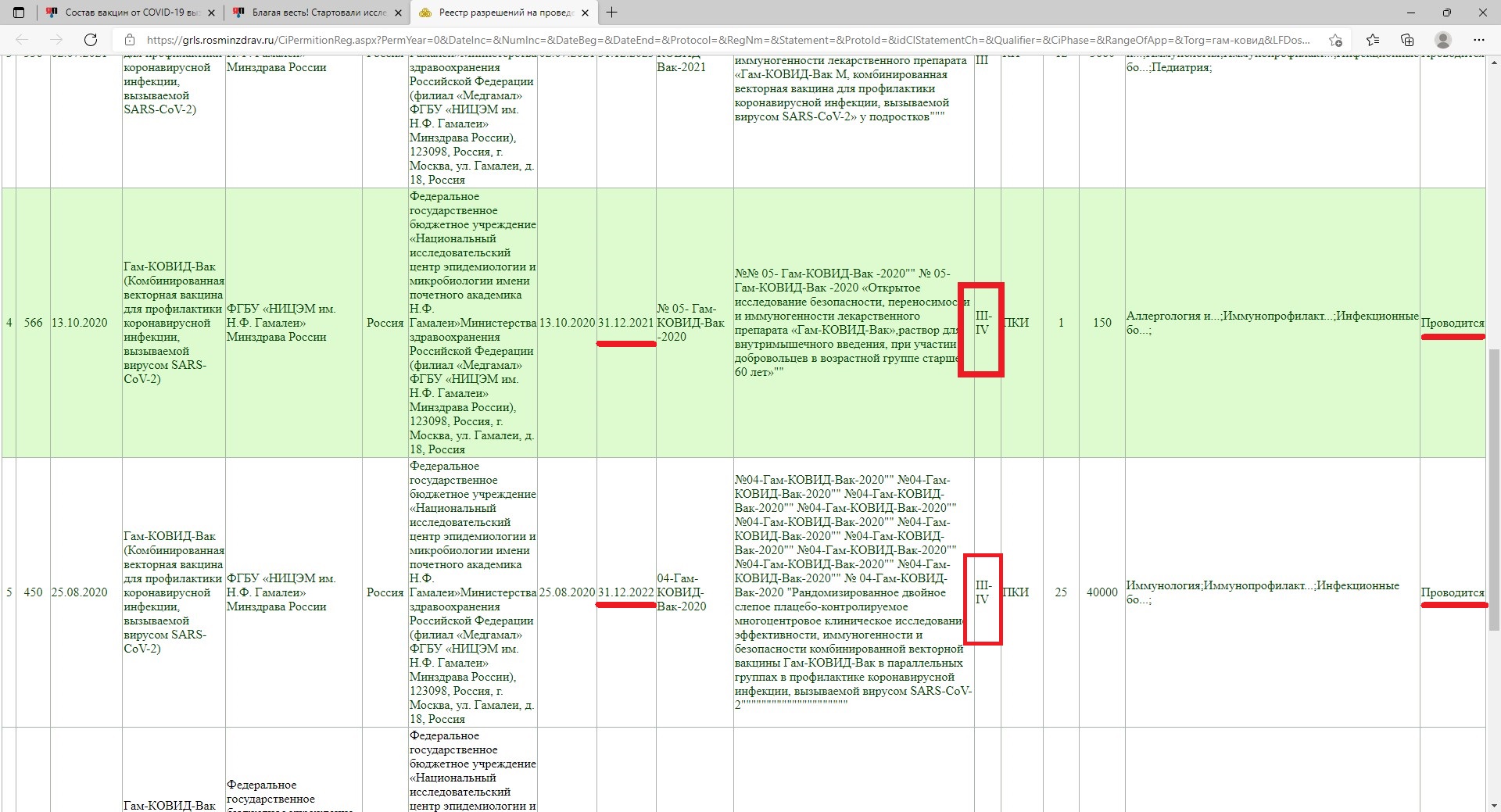Image resolution: width=1501 pixels, height=812 pixels.
Task: Add this page to favorites star-plus icon
Action: pos(1335,40)
